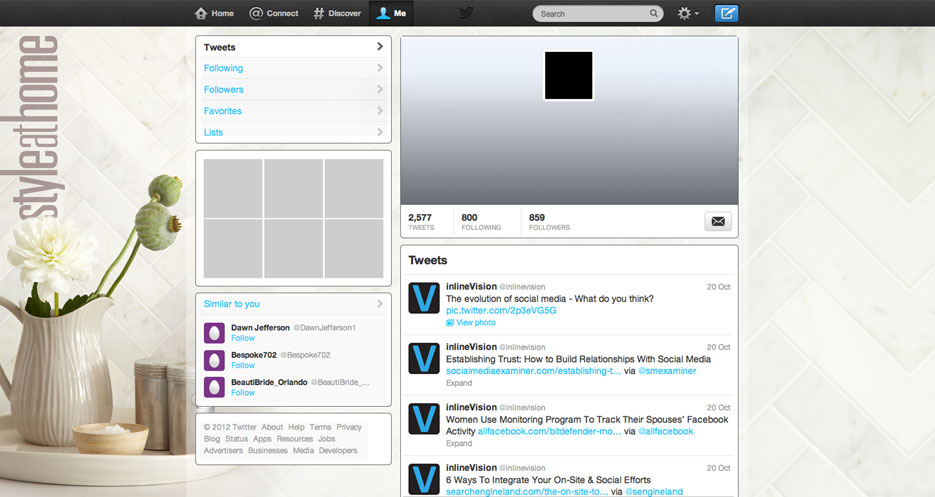The image size is (935, 497).
Task: View the 859 followers count
Action: click(x=549, y=222)
